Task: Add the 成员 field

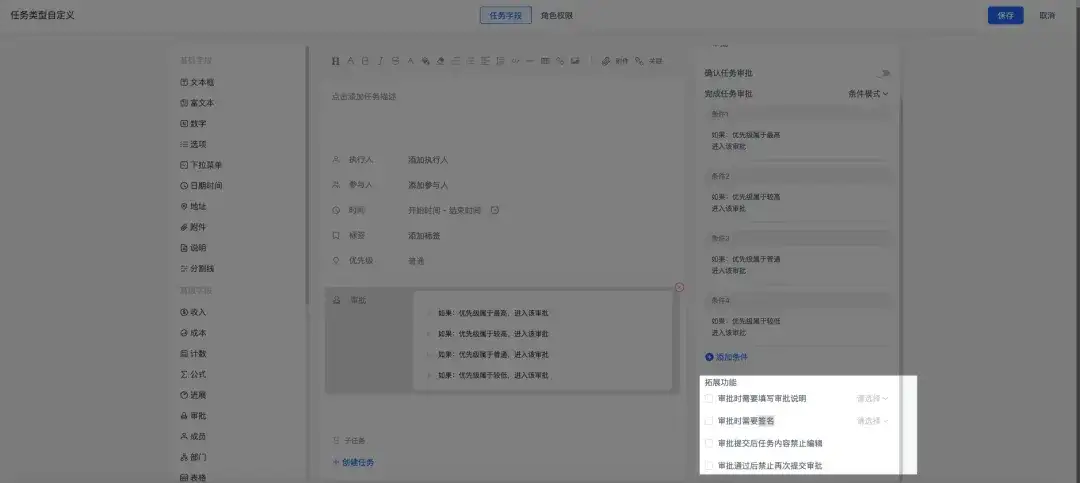Action: [193, 436]
